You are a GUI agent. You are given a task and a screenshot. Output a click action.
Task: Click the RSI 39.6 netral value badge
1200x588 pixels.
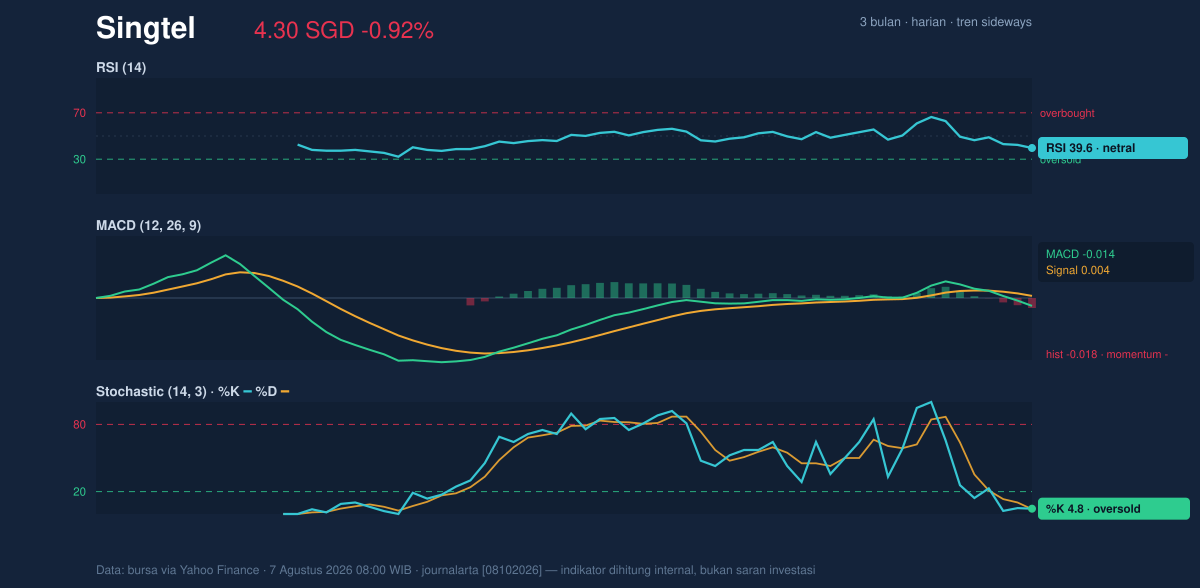(x=1113, y=148)
